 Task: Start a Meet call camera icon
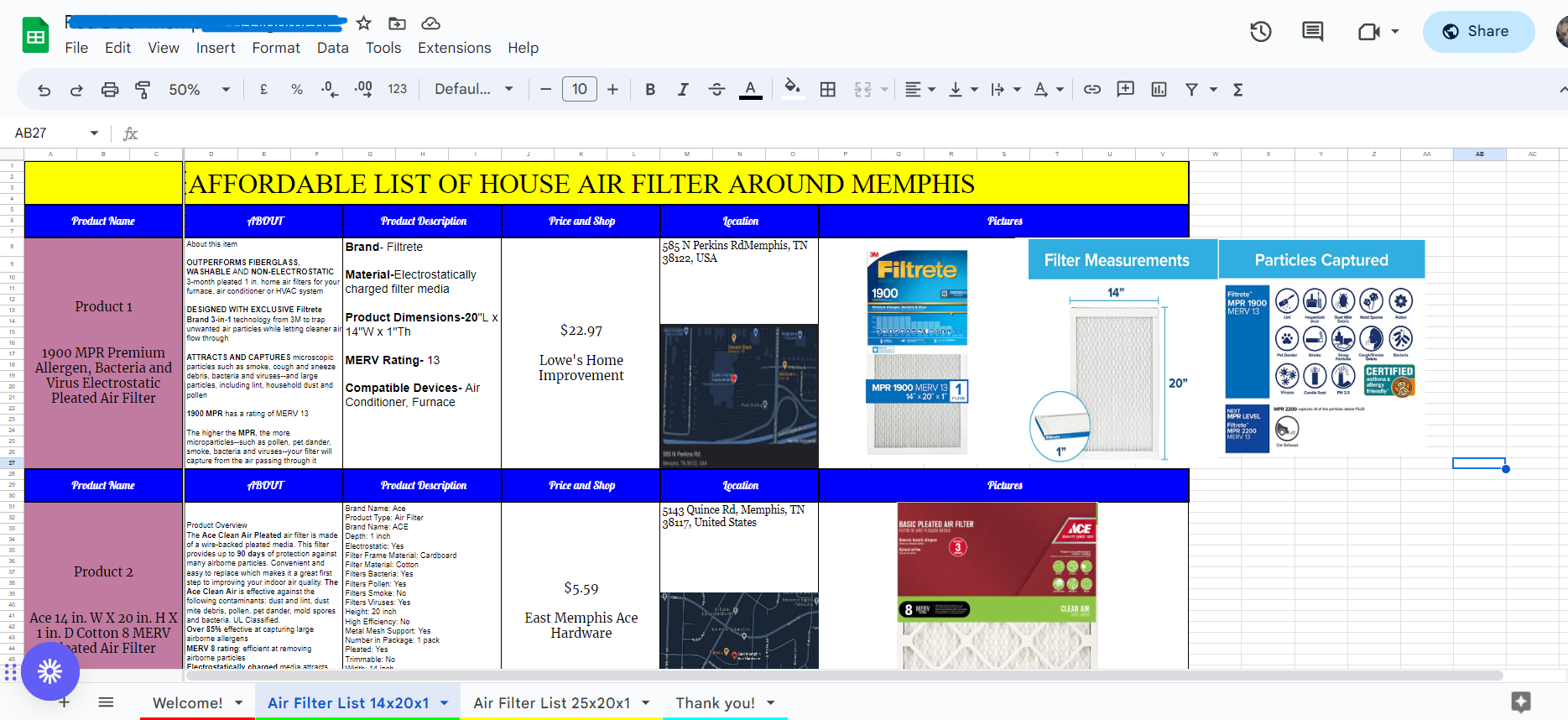(x=1369, y=32)
